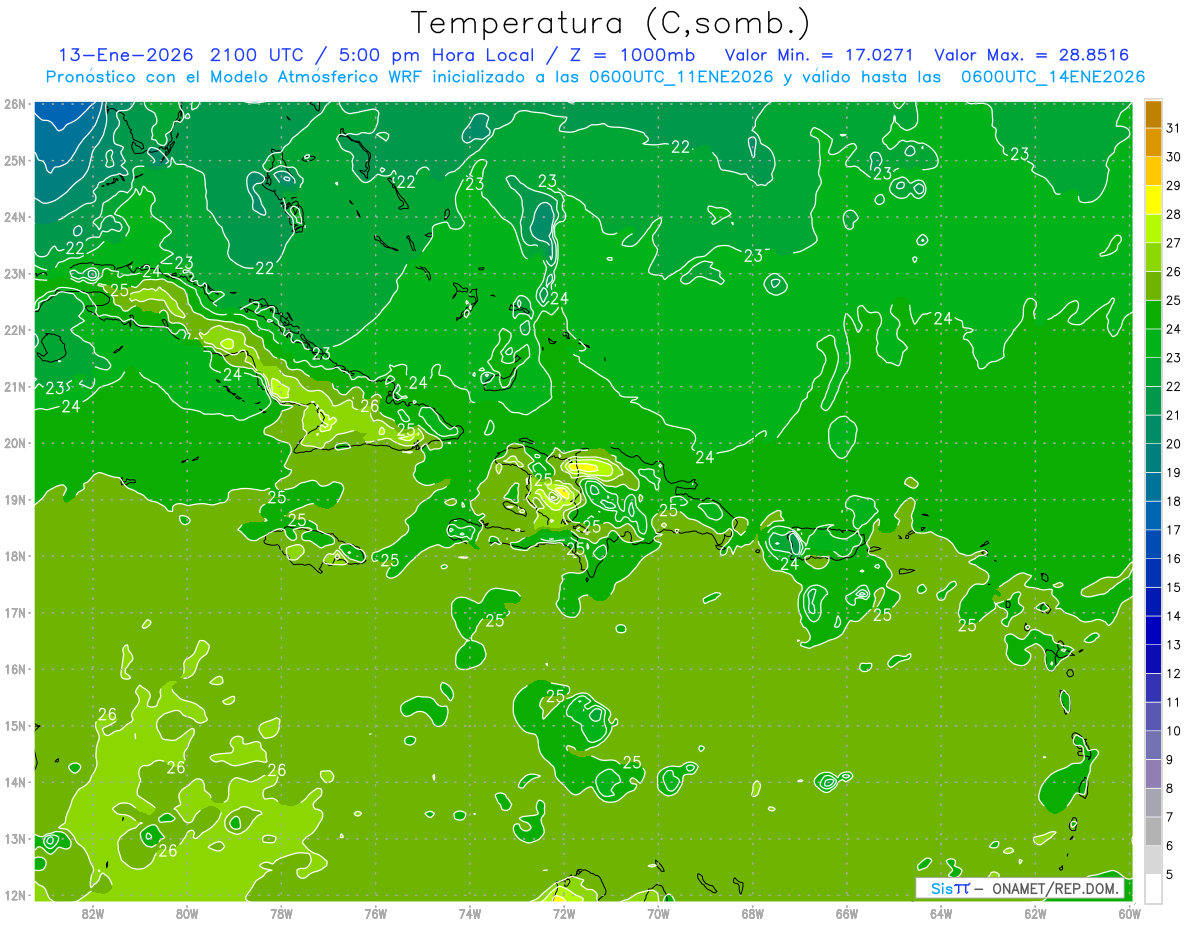The width and height of the screenshot is (1200, 927).
Task: Click the purple swatch between color bar labels 9 and 10
Action: click(1153, 745)
